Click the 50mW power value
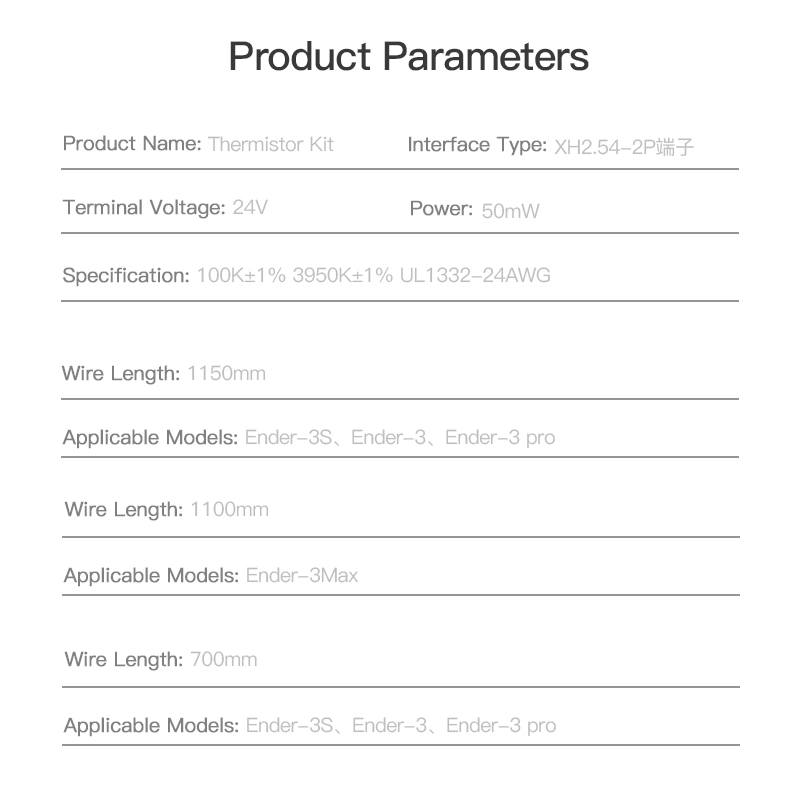The width and height of the screenshot is (790, 812). coord(510,211)
